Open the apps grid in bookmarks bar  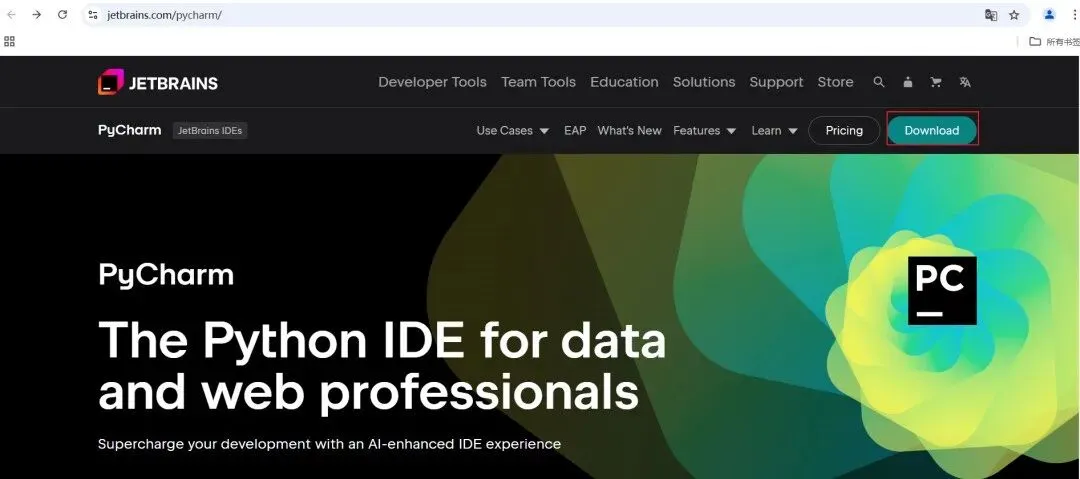click(x=10, y=41)
